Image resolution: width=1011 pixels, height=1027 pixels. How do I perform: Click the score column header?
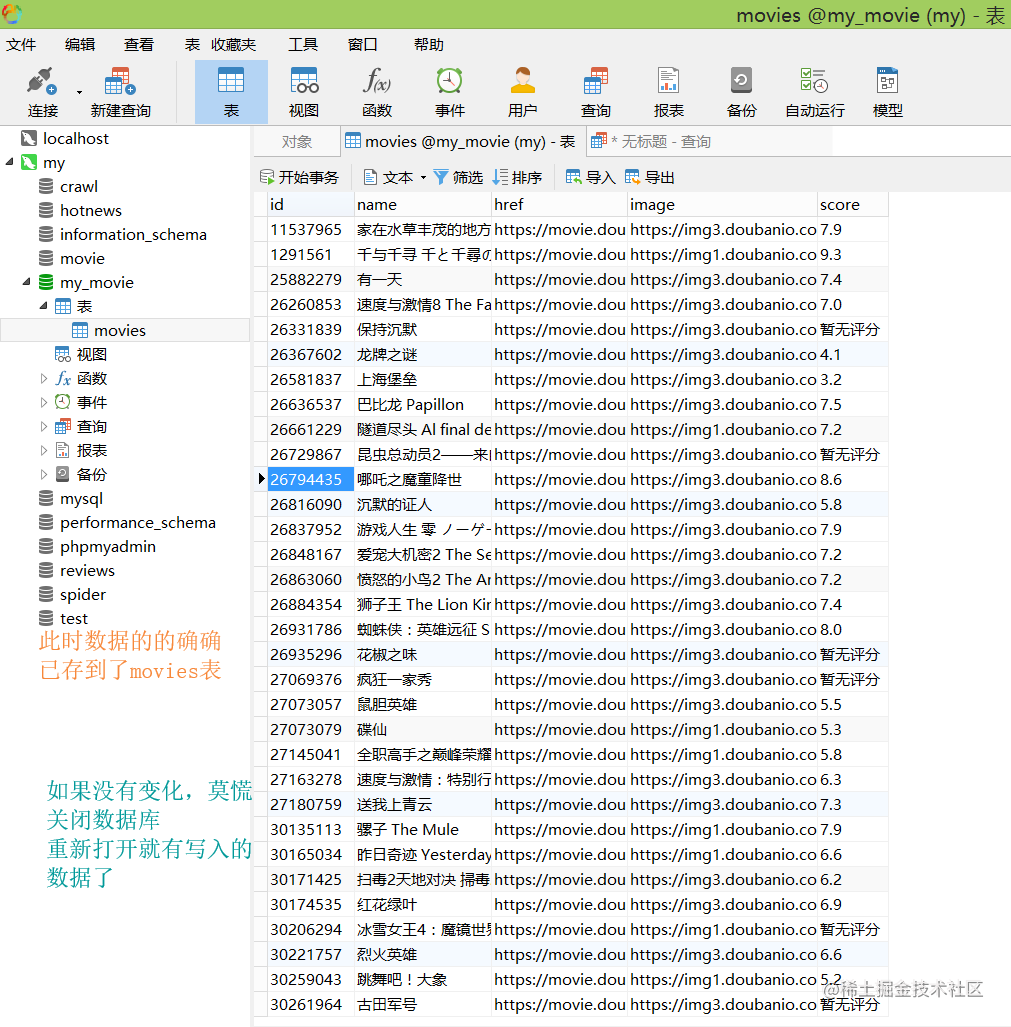(853, 204)
